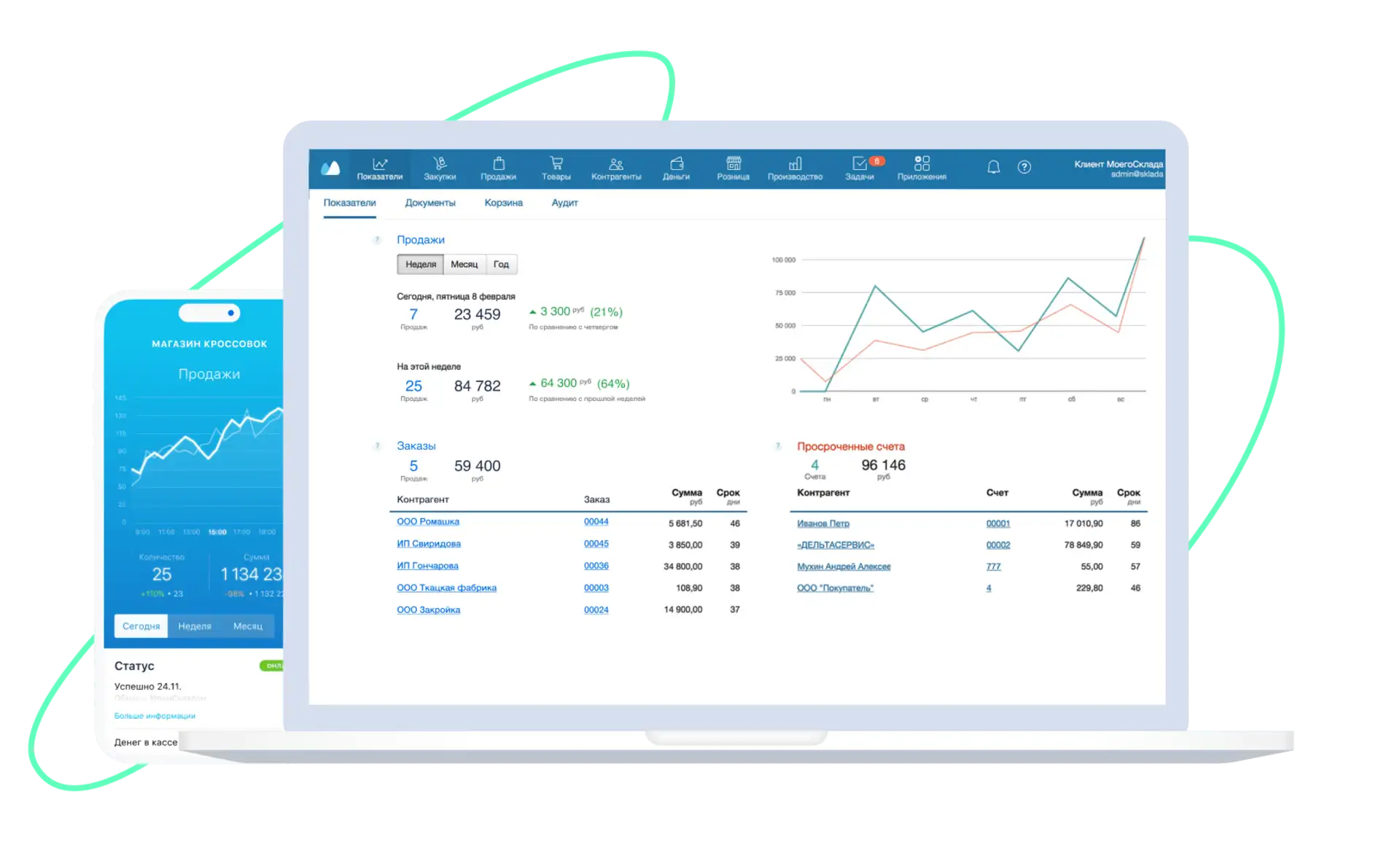This screenshot has width=1400, height=858.
Task: Click the notifications bell icon
Action: click(993, 167)
